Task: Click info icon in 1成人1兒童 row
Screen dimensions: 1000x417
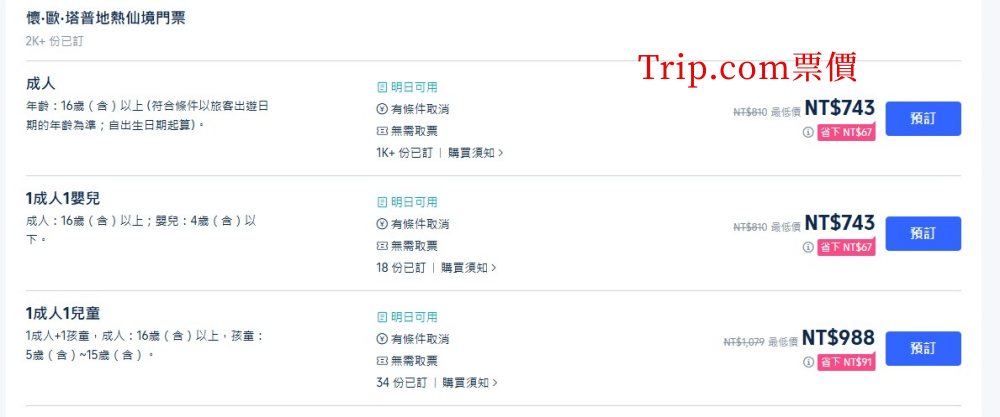Action: (x=807, y=362)
